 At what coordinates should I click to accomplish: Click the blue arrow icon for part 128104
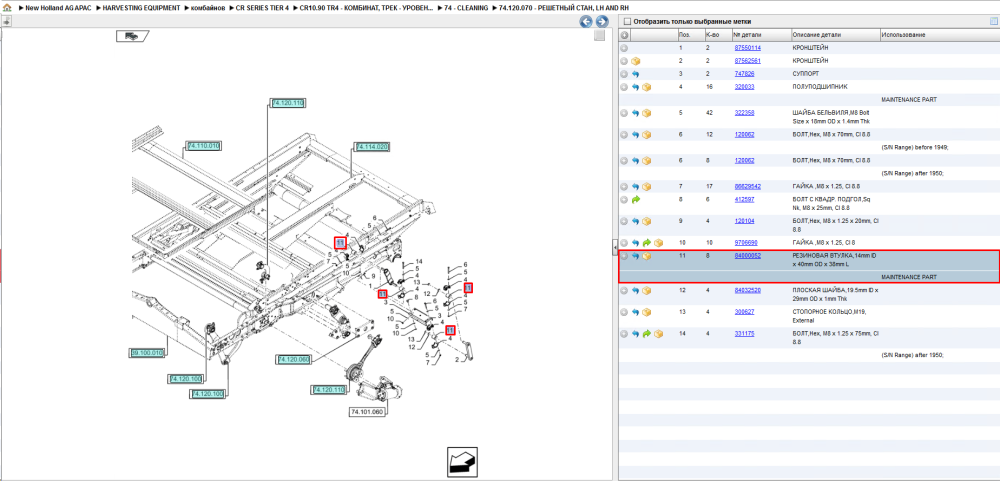pyautogui.click(x=636, y=221)
